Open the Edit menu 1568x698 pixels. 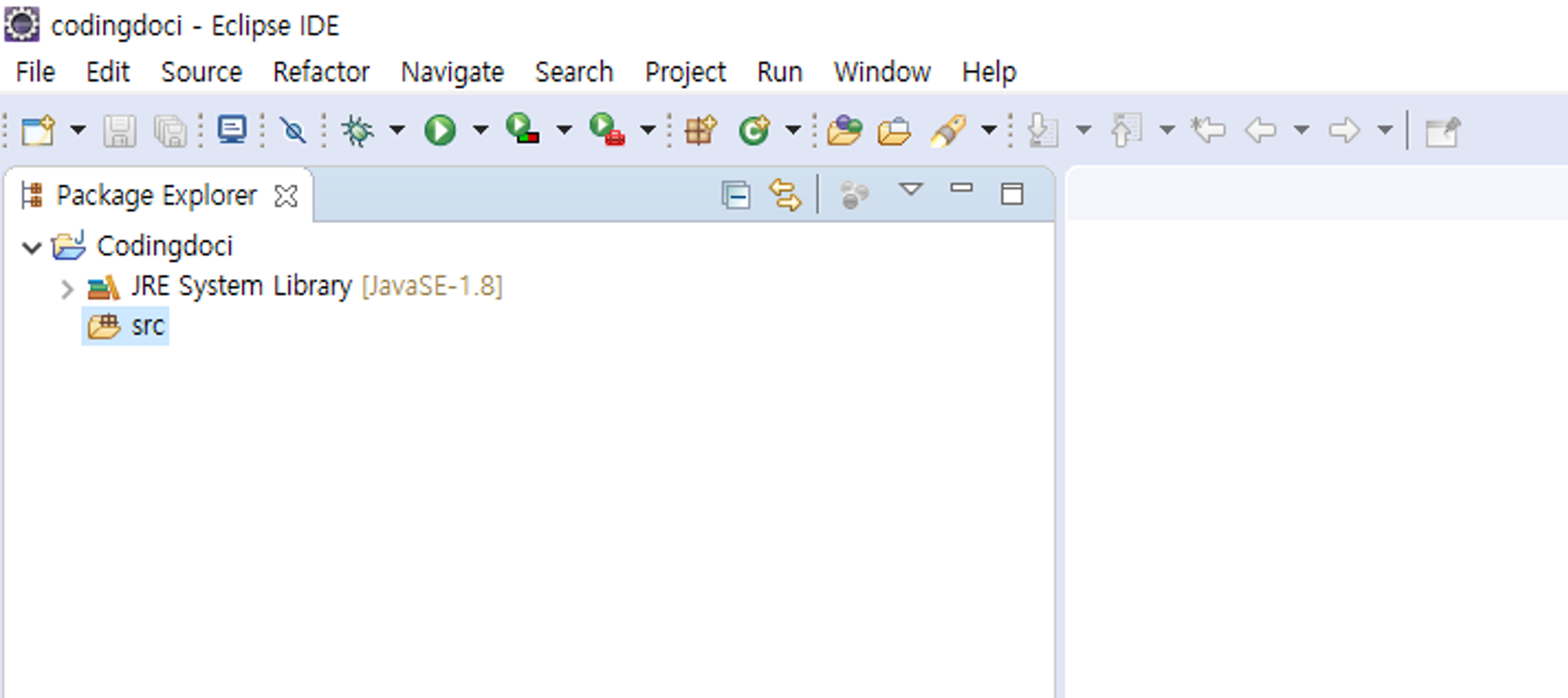[108, 72]
